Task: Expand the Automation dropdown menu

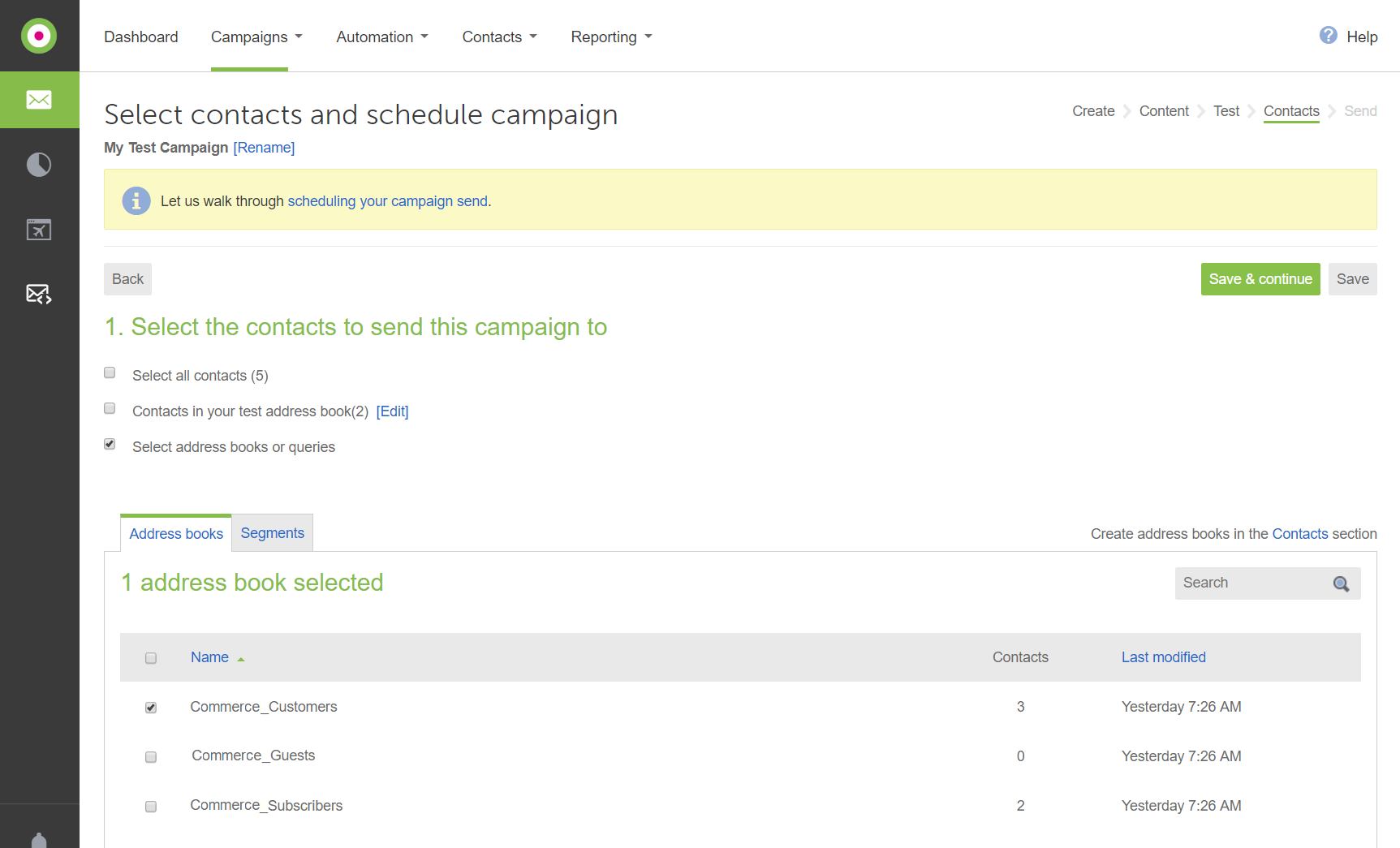Action: pos(382,37)
